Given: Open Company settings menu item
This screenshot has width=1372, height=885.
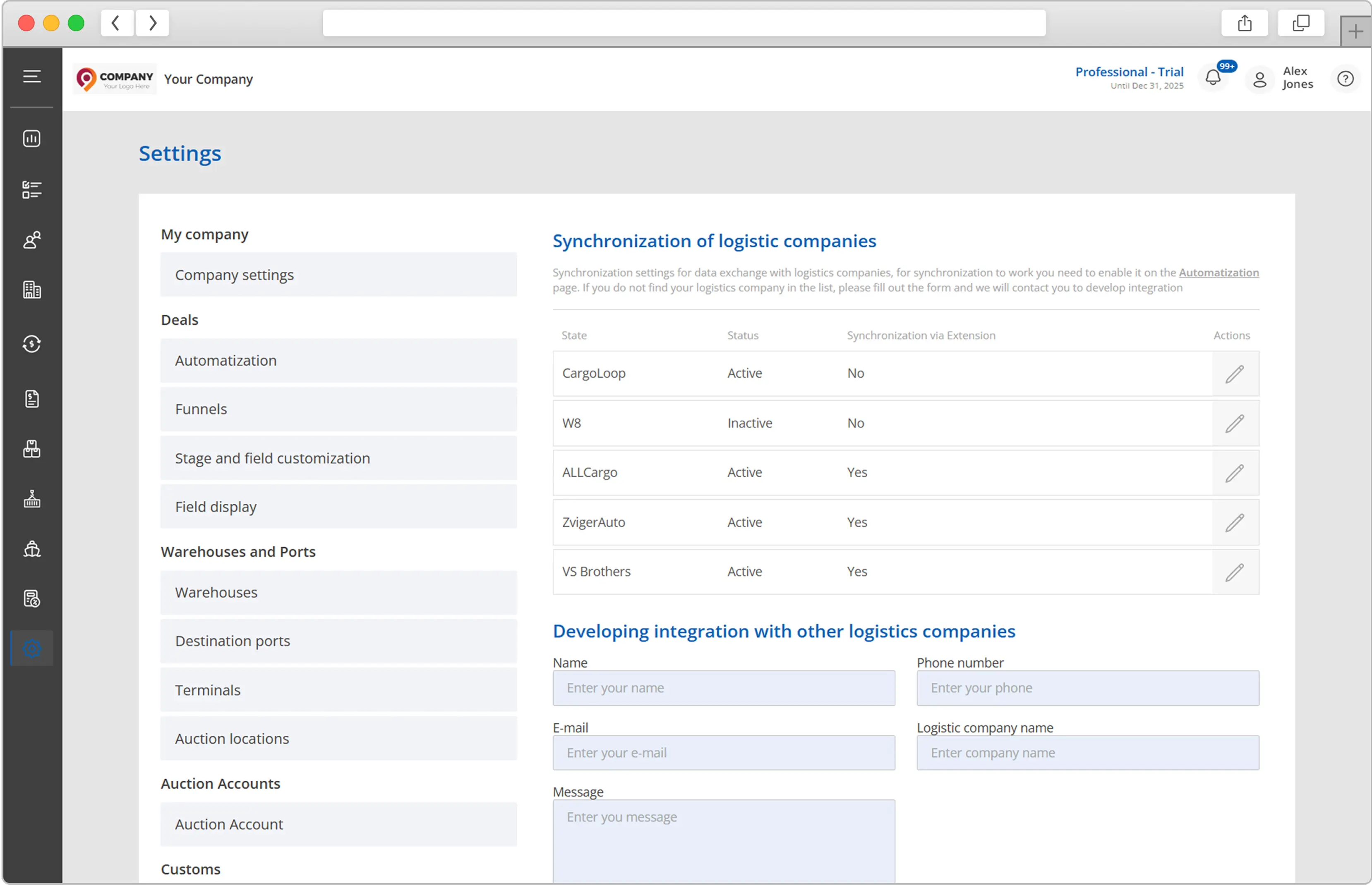Looking at the screenshot, I should point(338,275).
